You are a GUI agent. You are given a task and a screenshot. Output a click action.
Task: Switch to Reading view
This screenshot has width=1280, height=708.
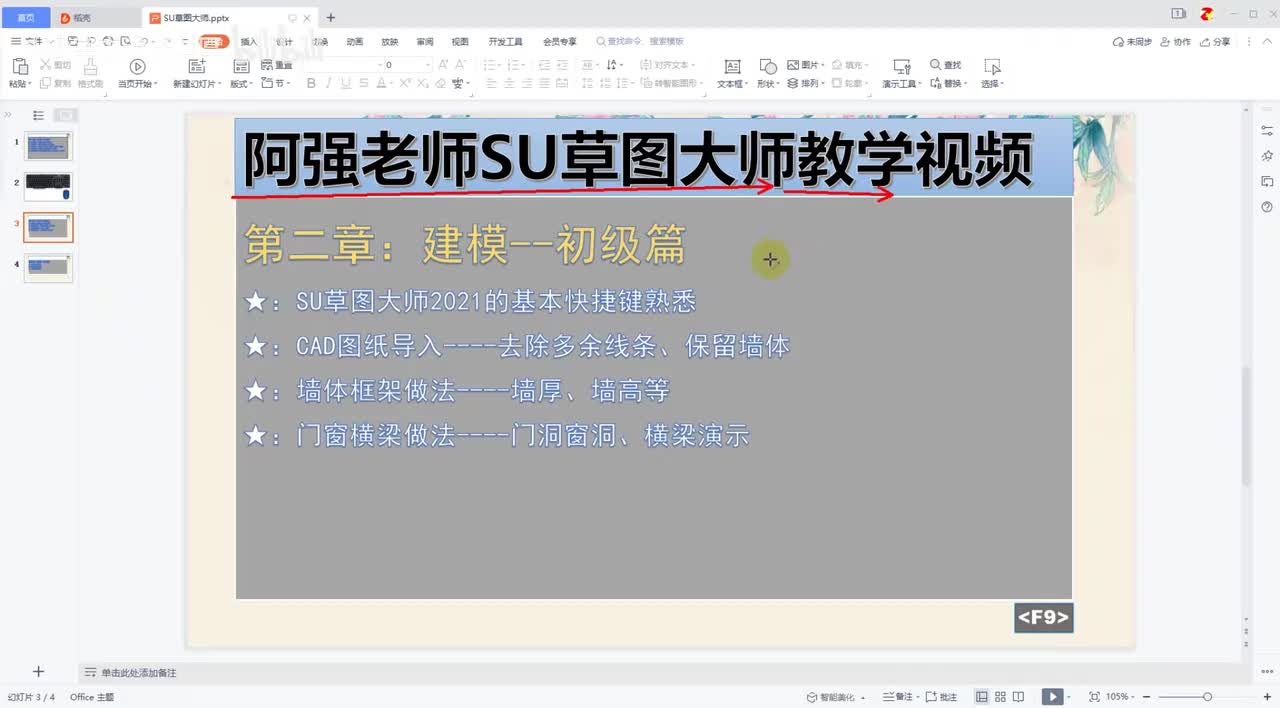tap(1018, 697)
